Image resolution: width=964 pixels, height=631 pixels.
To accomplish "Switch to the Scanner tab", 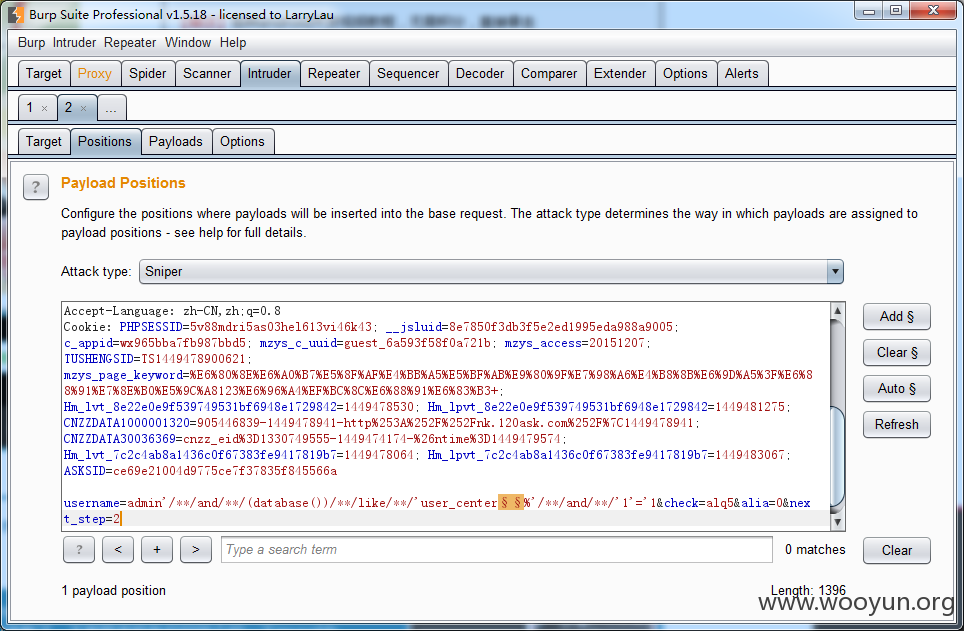I will point(207,74).
